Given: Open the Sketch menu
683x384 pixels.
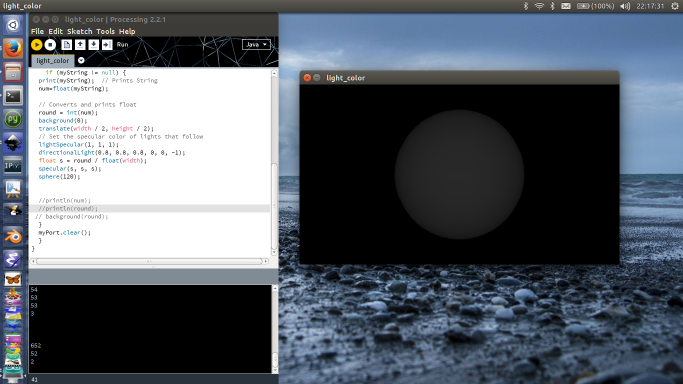Looking at the screenshot, I should (x=79, y=31).
